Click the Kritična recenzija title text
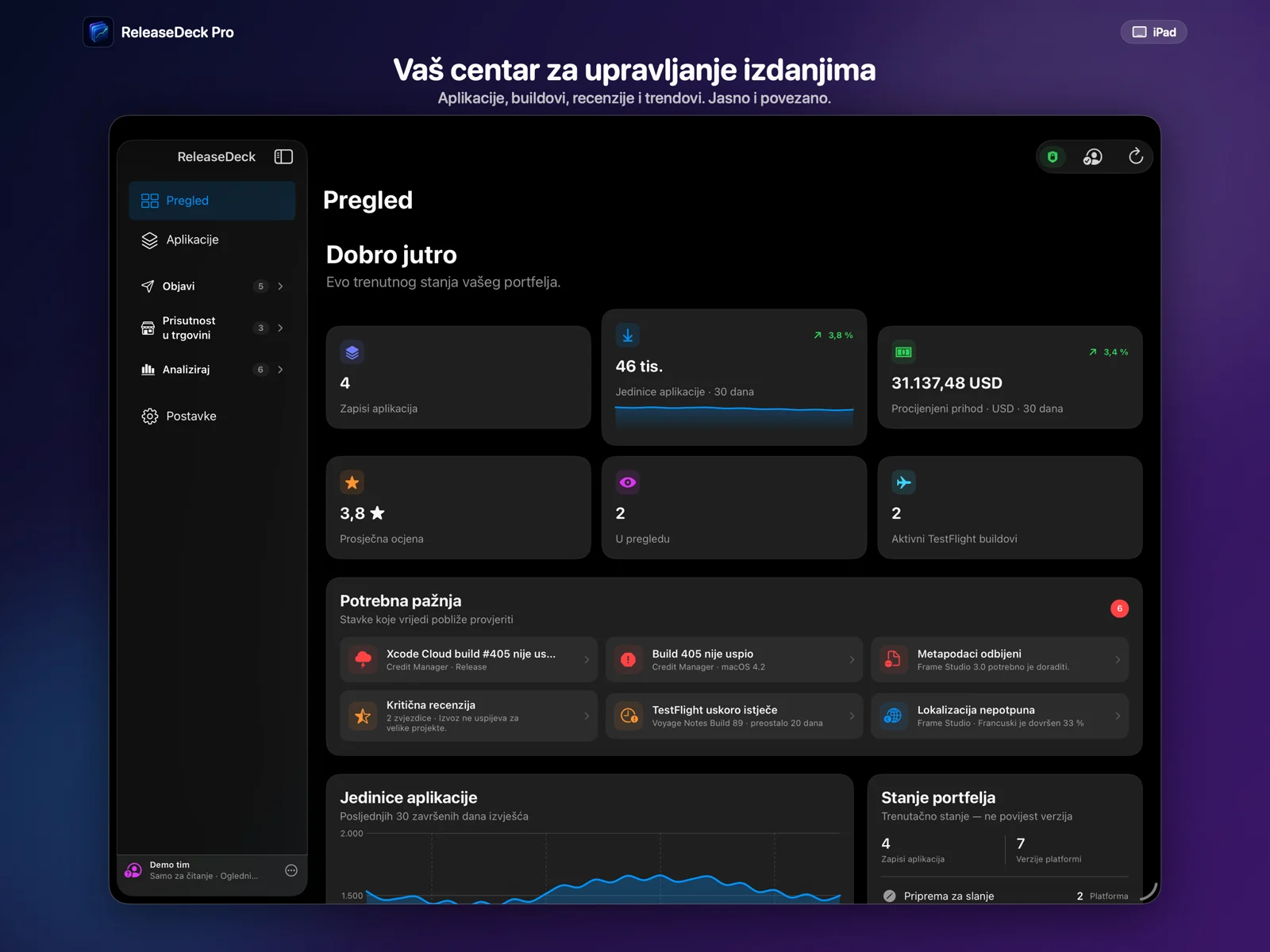Image resolution: width=1270 pixels, height=952 pixels. (431, 705)
